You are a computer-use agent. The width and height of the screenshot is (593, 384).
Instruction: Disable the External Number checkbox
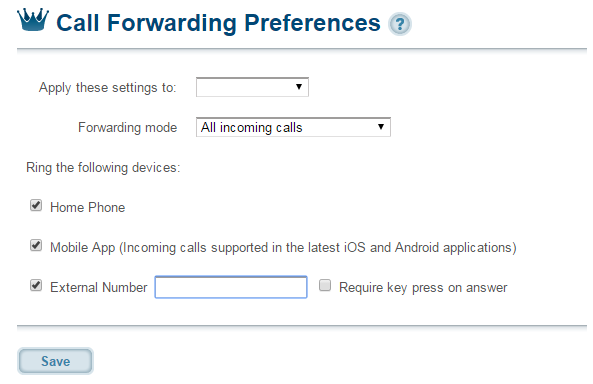pyautogui.click(x=36, y=285)
